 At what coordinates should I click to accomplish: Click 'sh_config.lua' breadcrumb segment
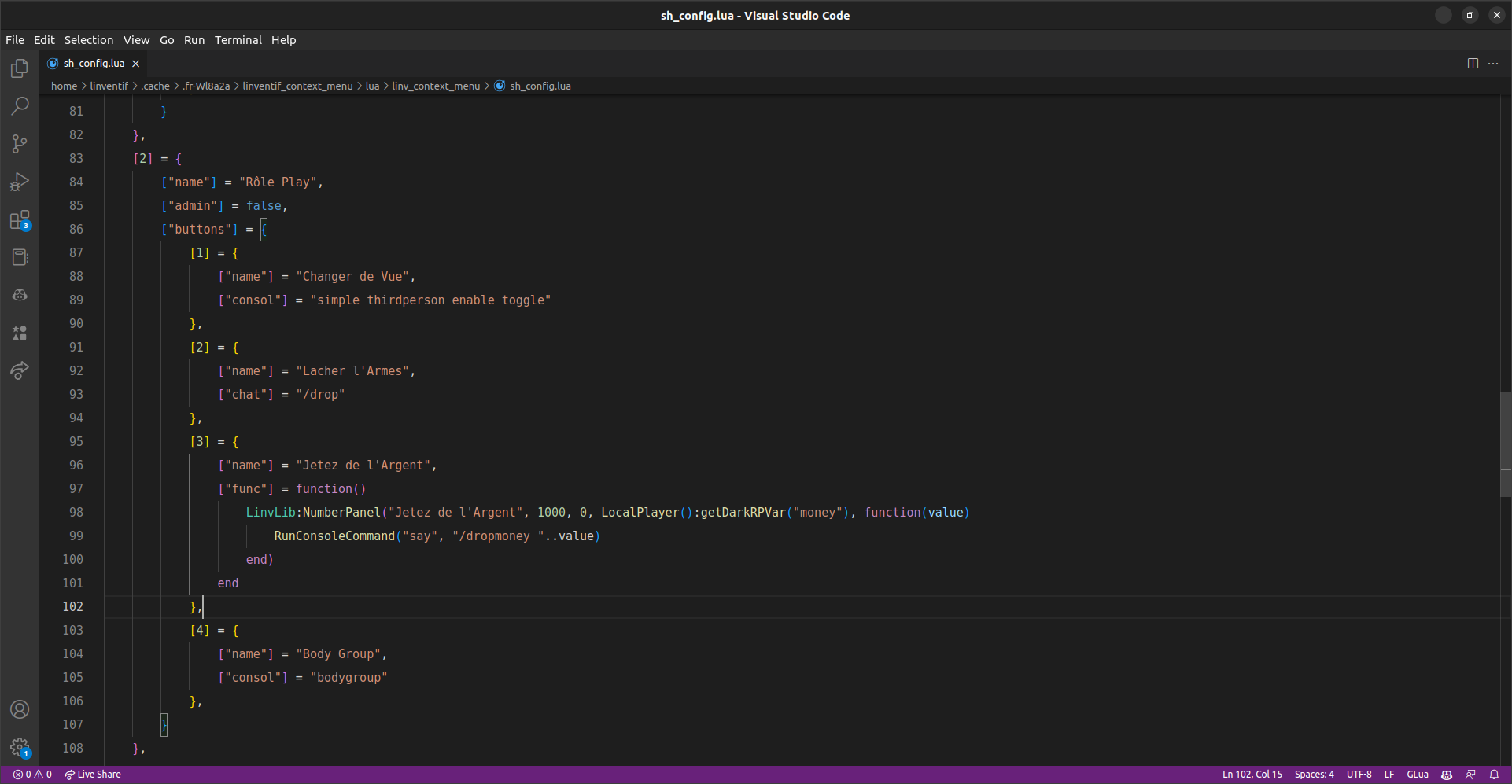(x=540, y=86)
